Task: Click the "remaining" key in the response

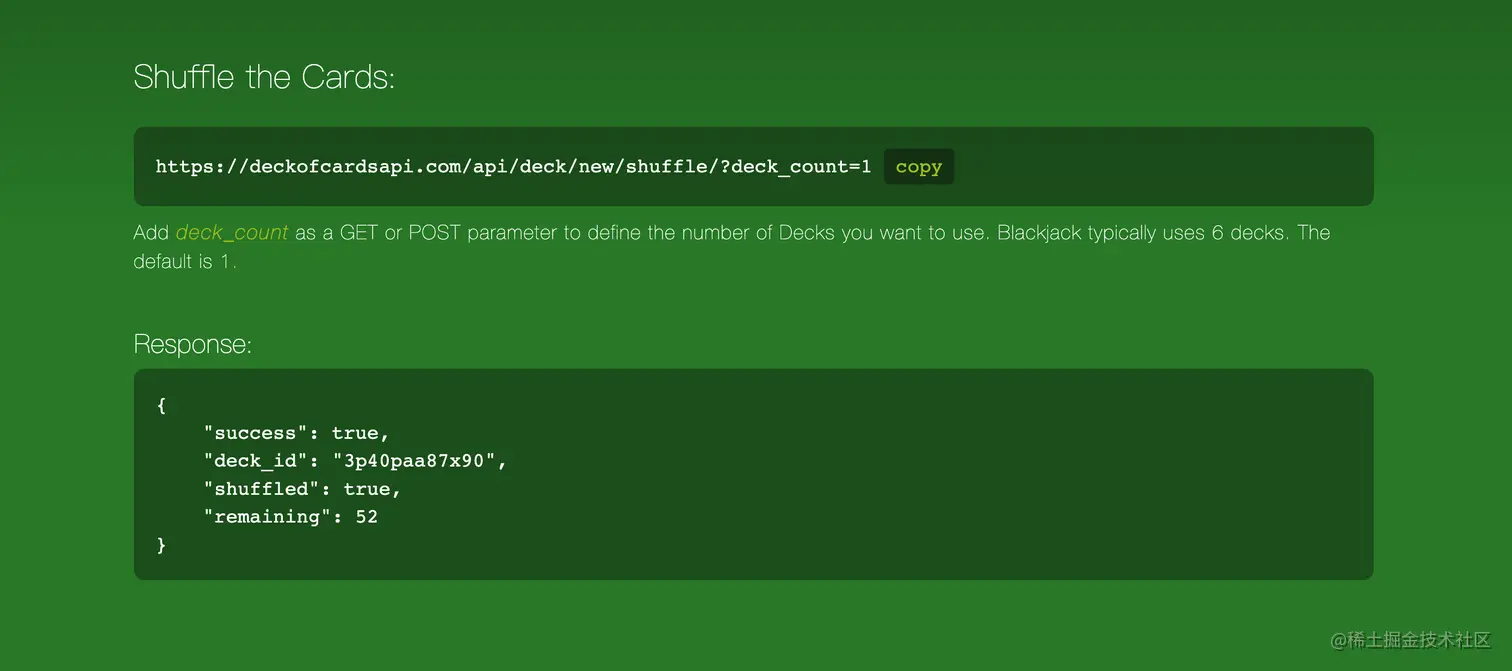Action: [x=268, y=517]
